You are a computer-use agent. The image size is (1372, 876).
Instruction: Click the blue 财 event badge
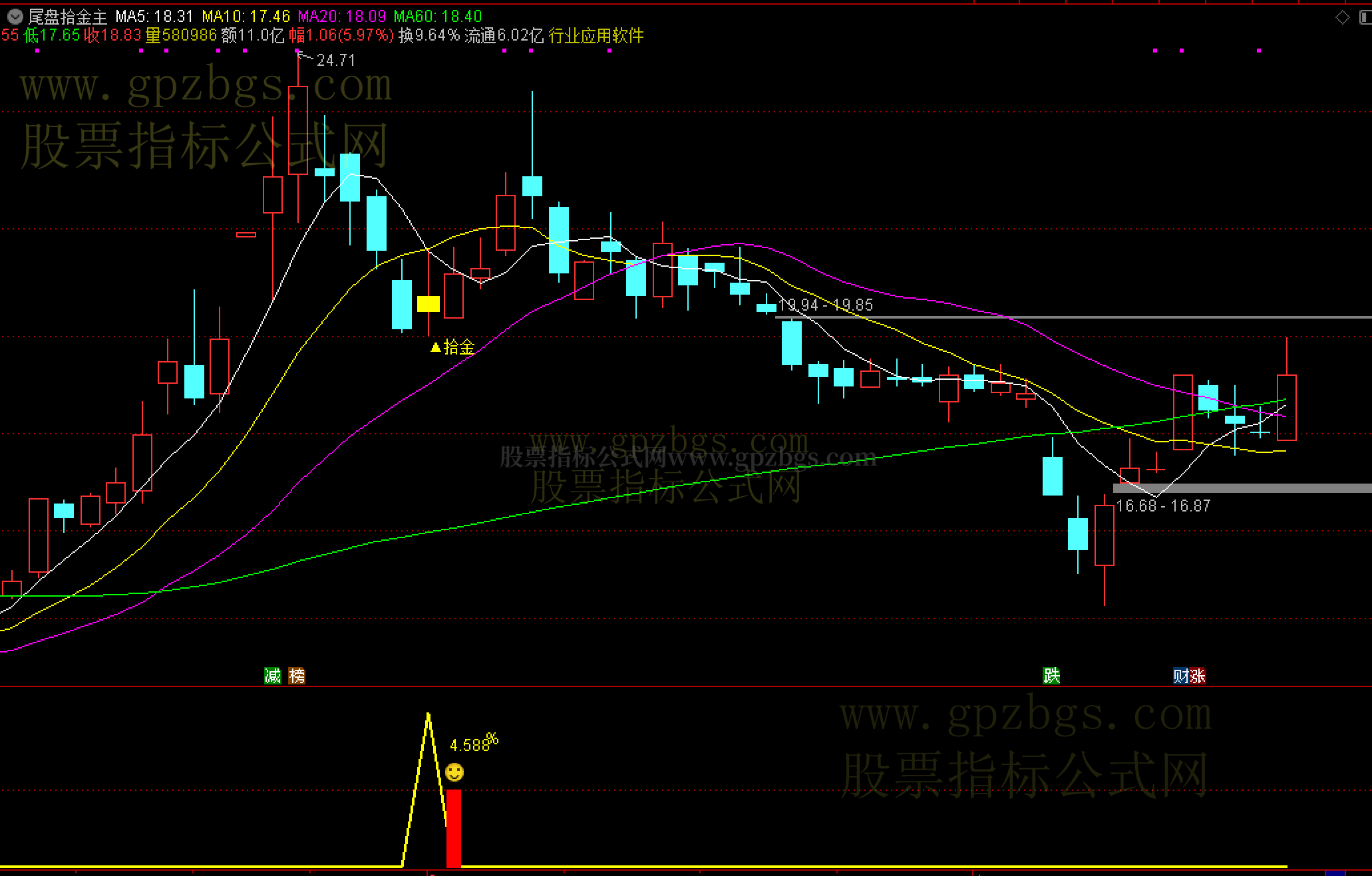click(1181, 676)
